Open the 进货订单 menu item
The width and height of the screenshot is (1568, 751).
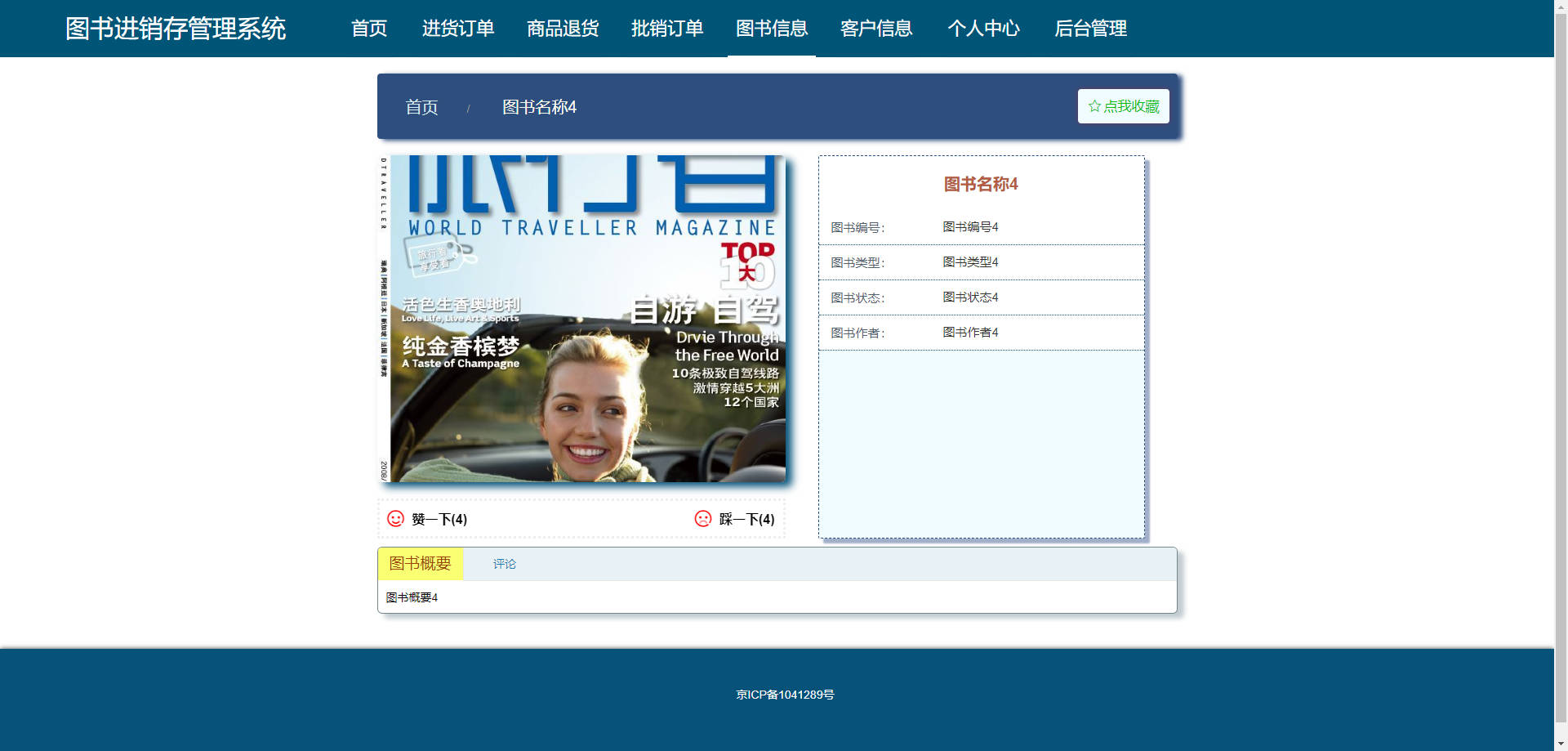458,29
